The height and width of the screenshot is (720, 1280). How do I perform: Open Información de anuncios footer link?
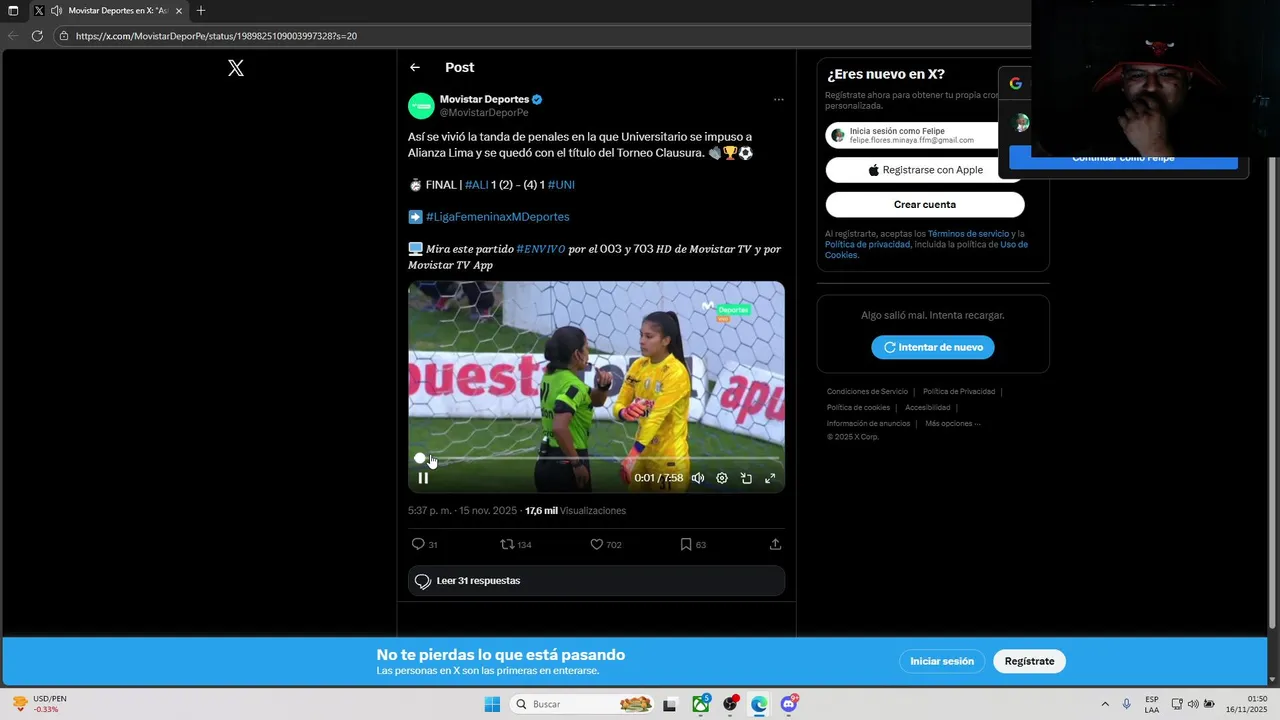[x=868, y=423]
